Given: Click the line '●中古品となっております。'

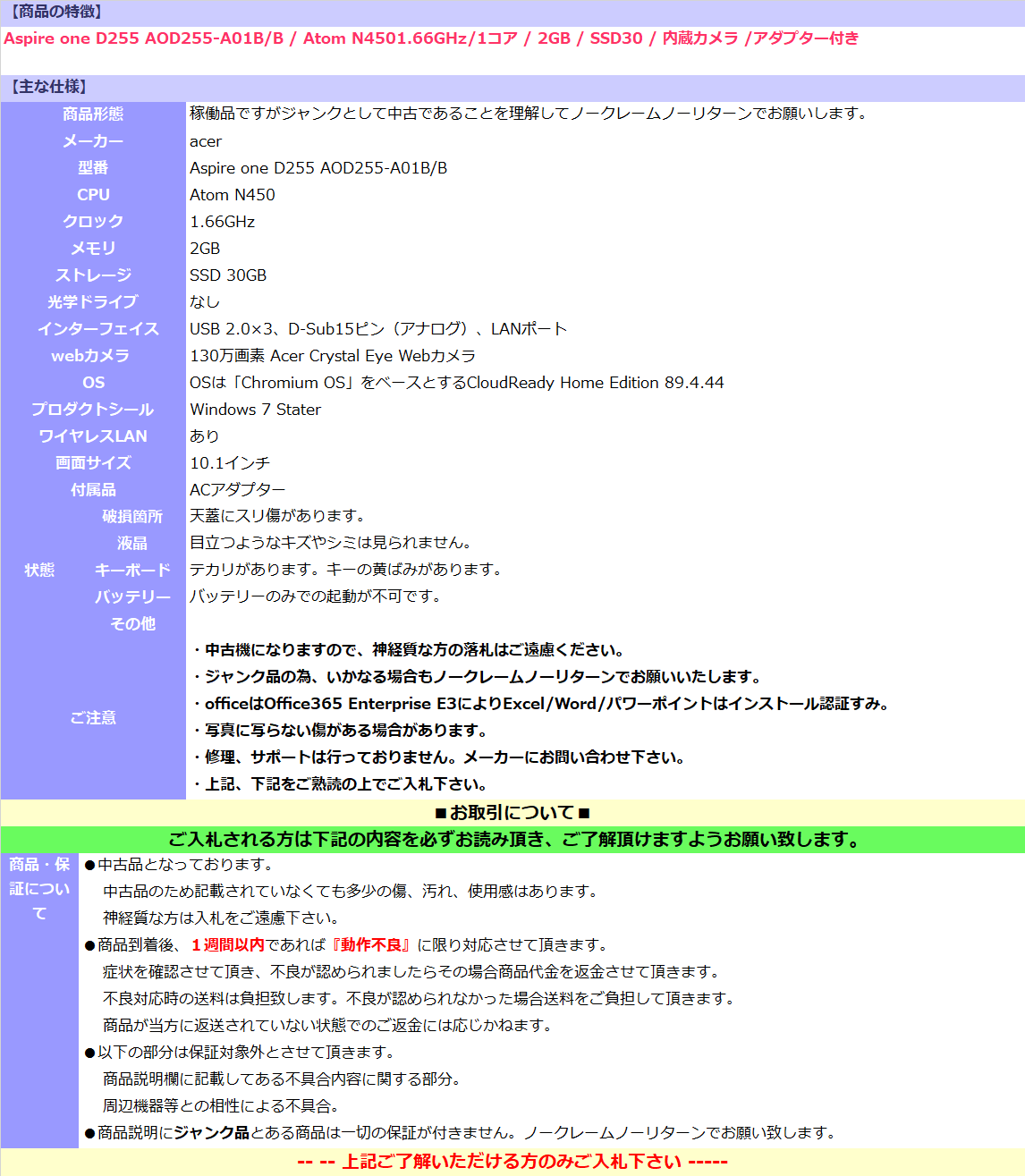Looking at the screenshot, I should pos(179,865).
